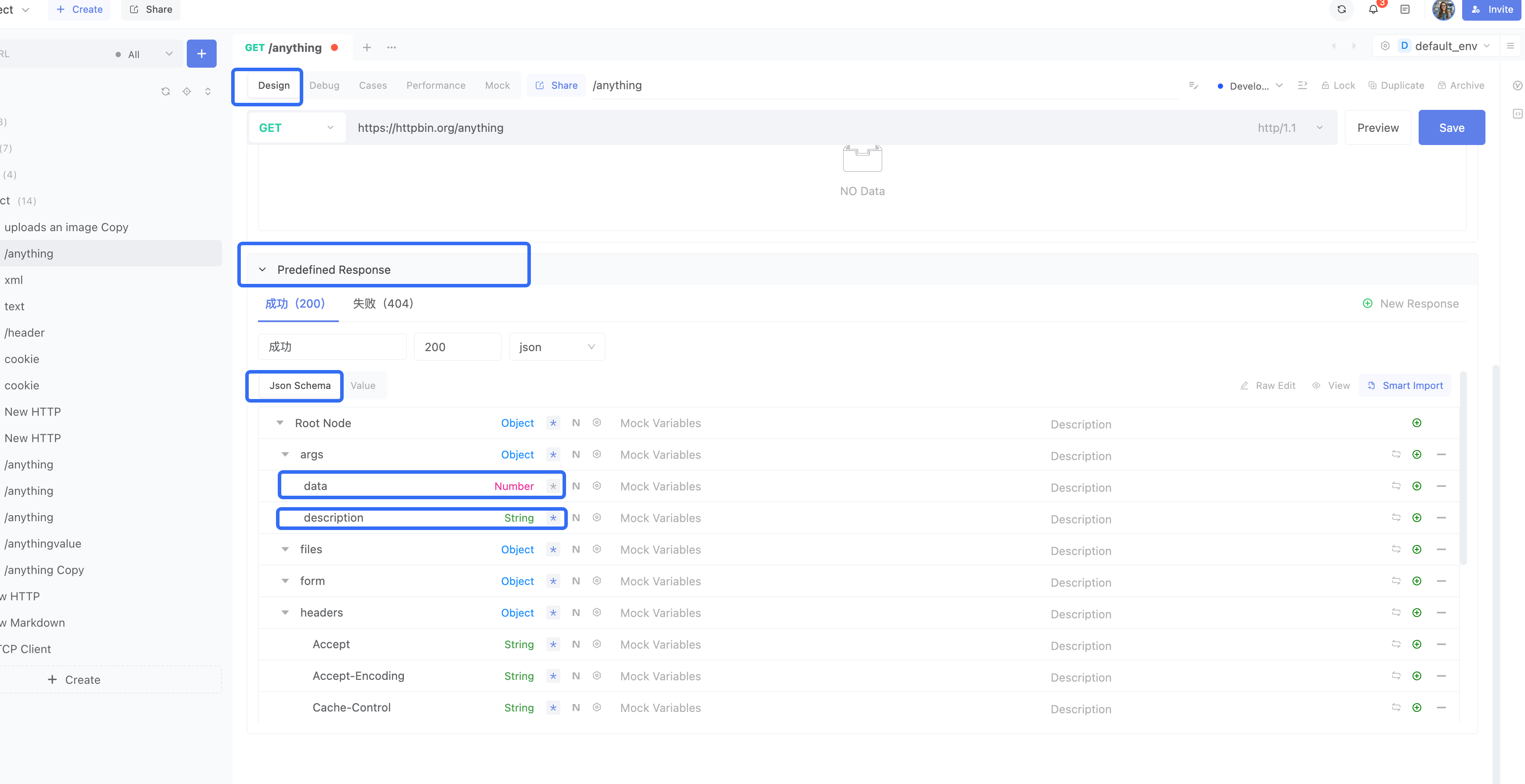Click the refresh sync icon in top bar
Screen dimensions: 1525x784
pyautogui.click(x=1341, y=10)
